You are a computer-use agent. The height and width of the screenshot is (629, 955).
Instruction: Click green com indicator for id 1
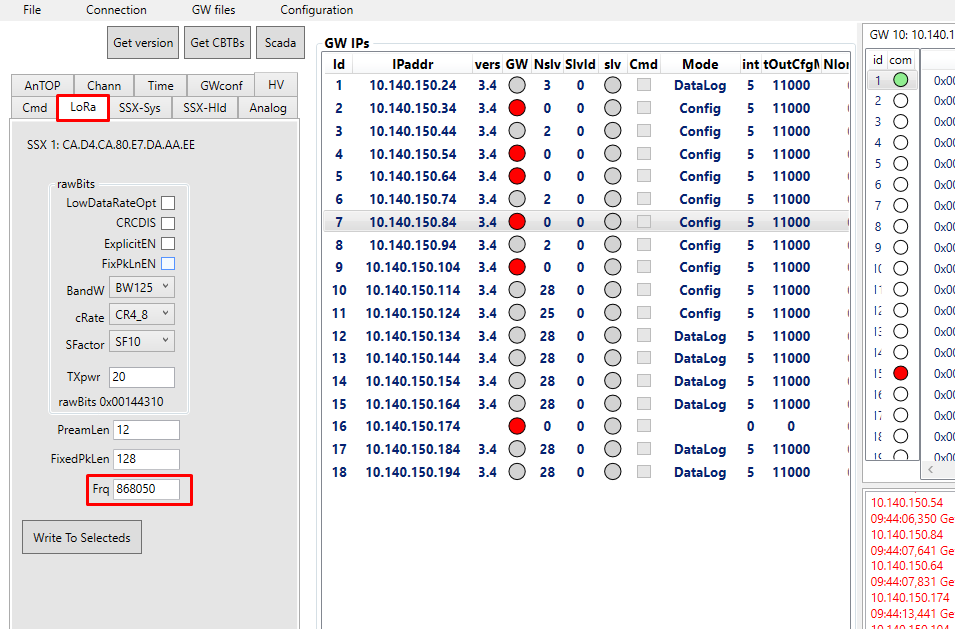click(901, 80)
